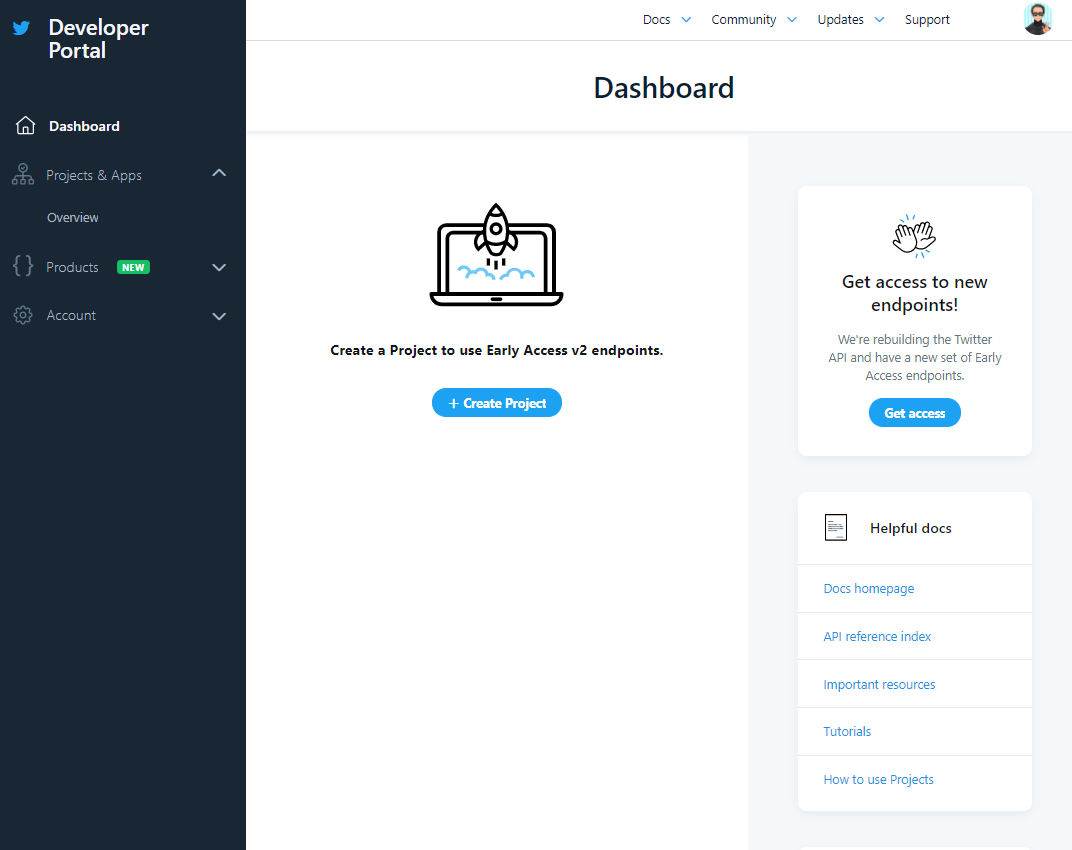Click the Projects & Apps hierarchy icon

point(23,174)
